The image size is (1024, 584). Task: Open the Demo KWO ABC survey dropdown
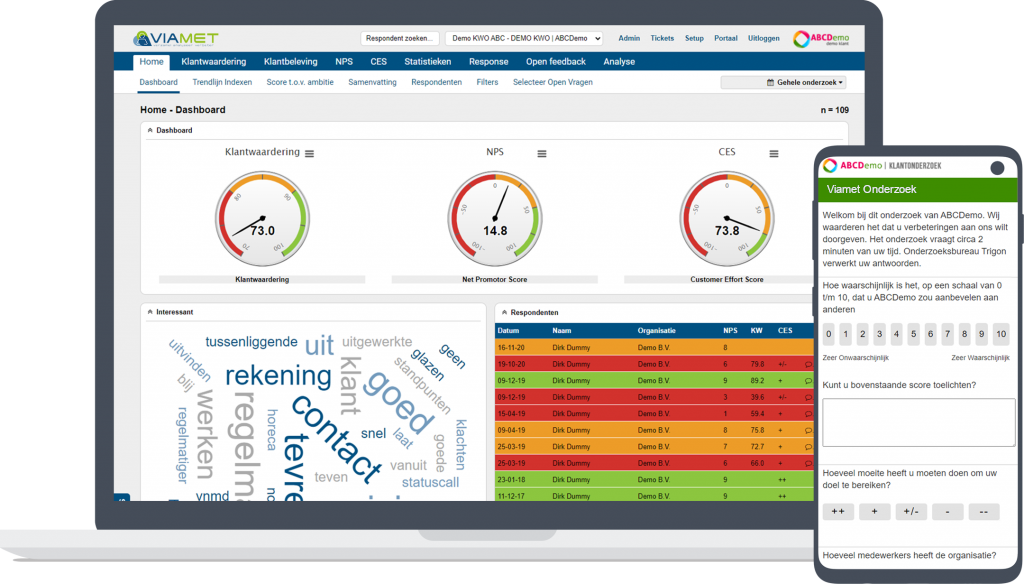[524, 39]
